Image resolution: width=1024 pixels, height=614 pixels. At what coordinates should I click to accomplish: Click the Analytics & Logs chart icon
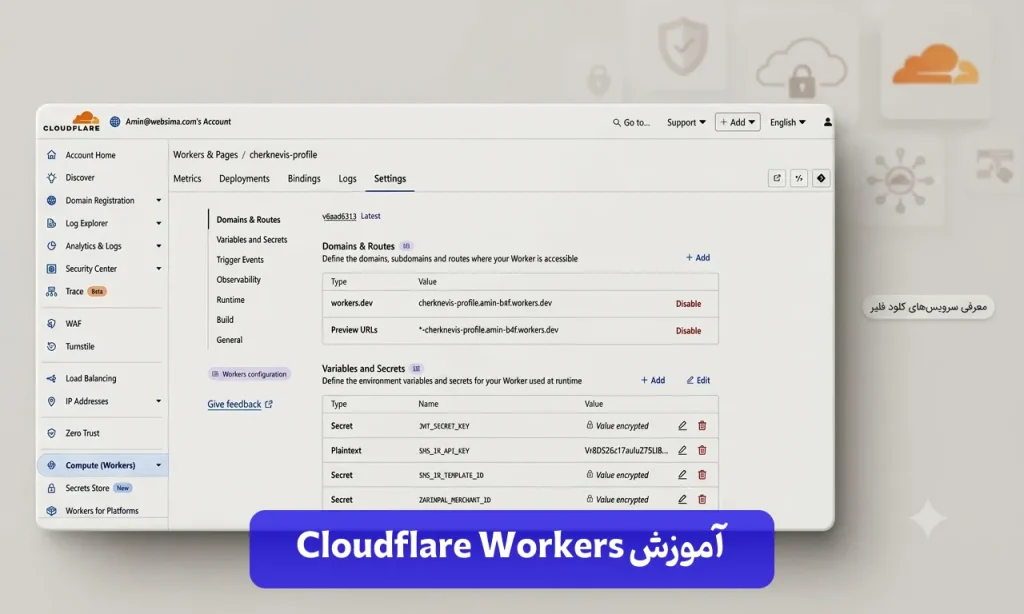(52, 246)
